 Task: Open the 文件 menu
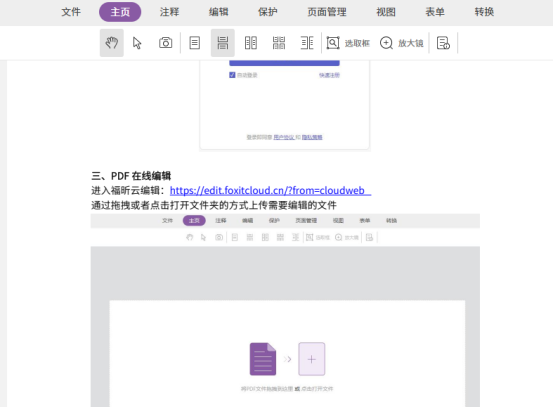71,12
